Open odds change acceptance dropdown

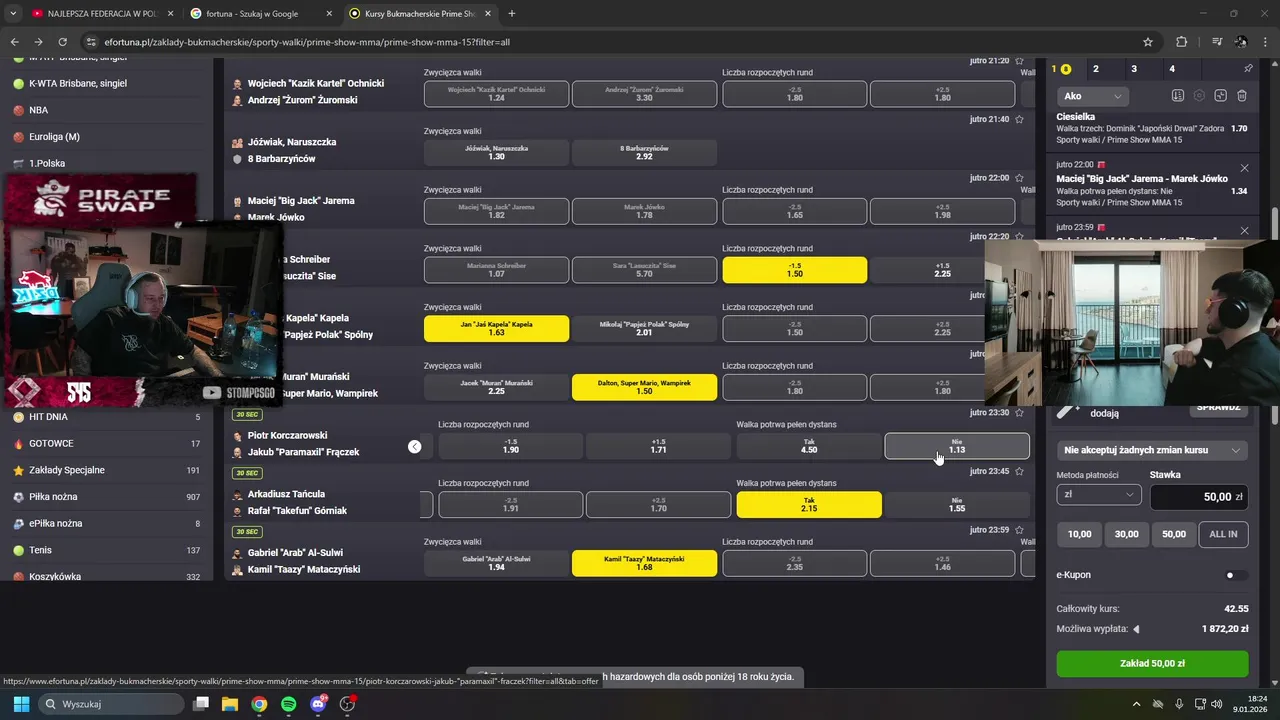click(x=1152, y=450)
